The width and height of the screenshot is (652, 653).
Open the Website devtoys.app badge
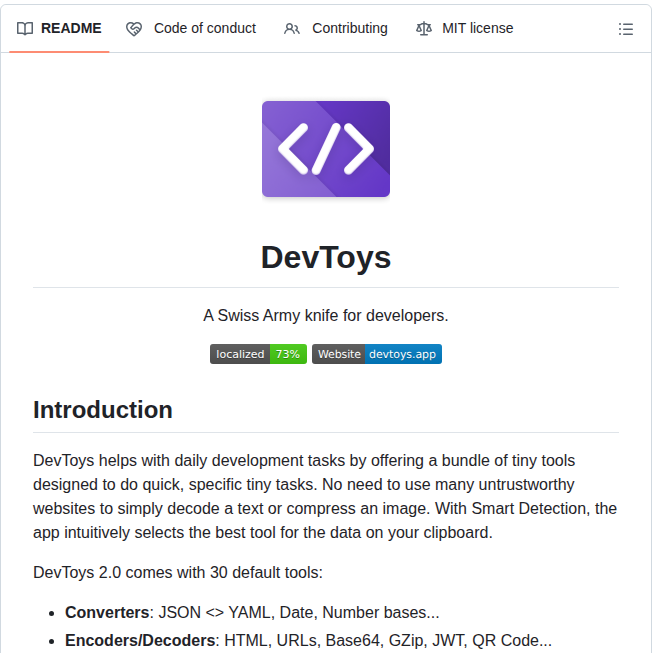[377, 354]
